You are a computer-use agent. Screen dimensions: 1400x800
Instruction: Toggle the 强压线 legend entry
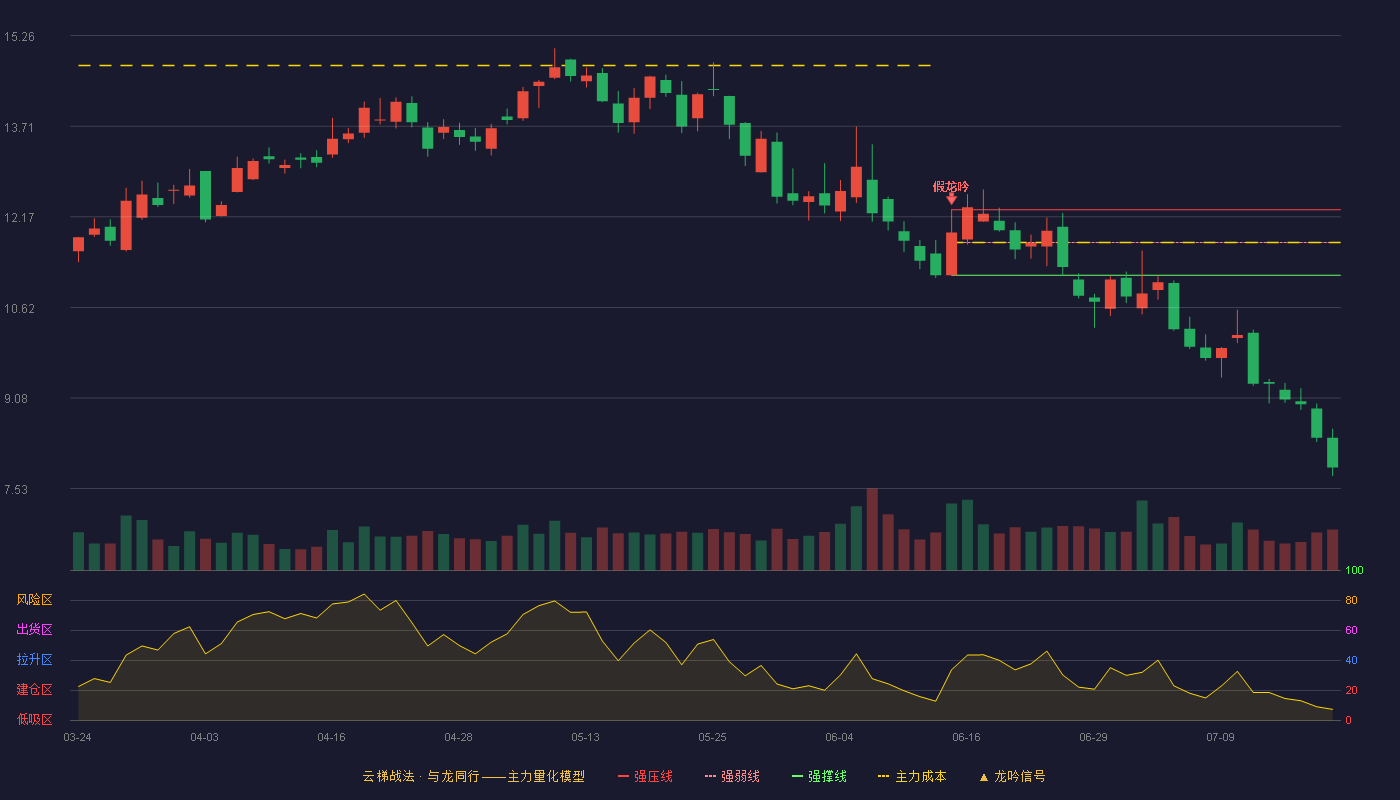[645, 776]
